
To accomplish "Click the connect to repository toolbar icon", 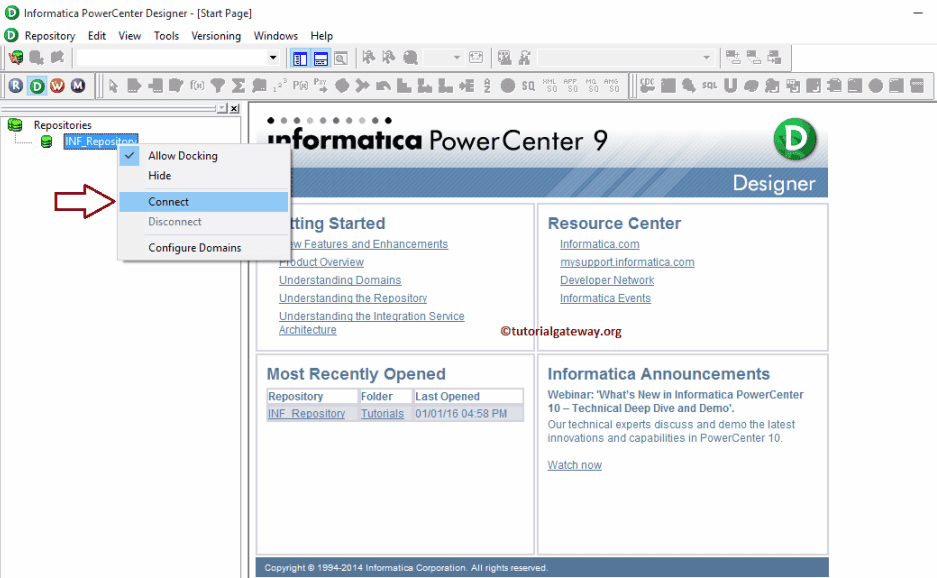I will [x=16, y=57].
